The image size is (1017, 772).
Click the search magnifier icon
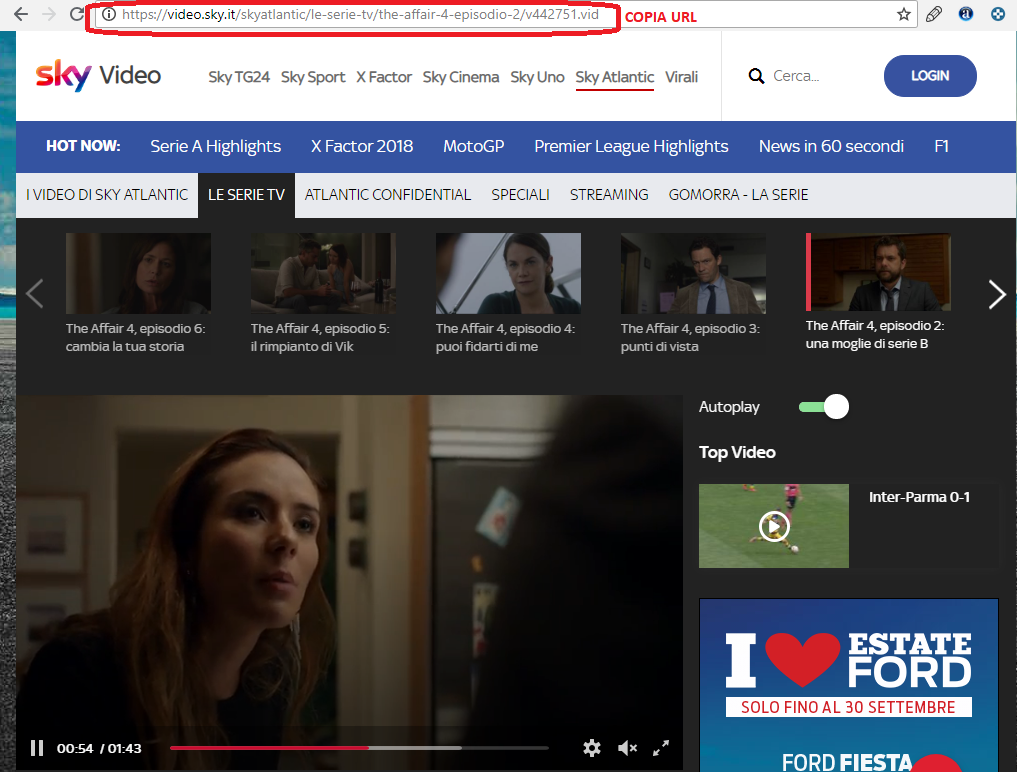756,77
